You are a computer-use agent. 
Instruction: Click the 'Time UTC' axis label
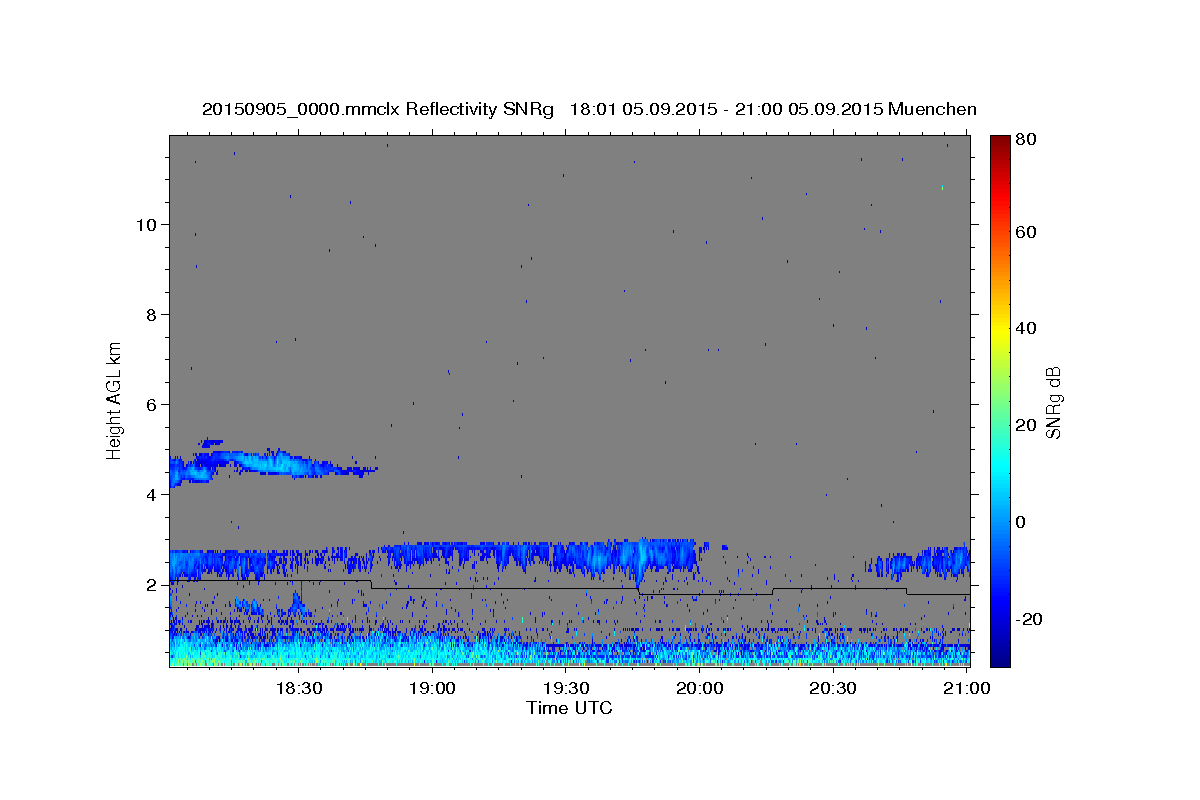coord(569,708)
